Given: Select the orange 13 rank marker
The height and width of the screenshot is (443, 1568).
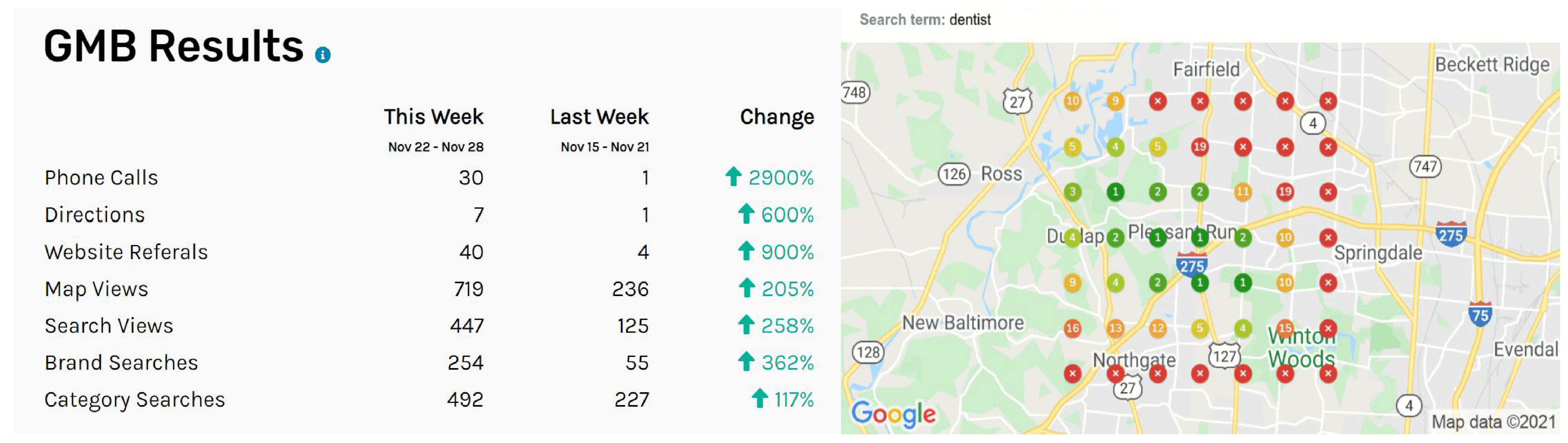Looking at the screenshot, I should tap(1115, 329).
